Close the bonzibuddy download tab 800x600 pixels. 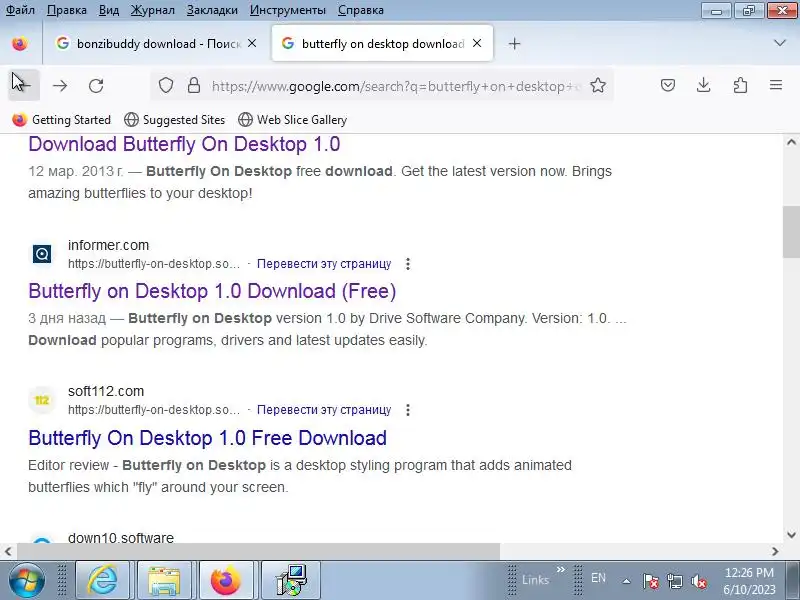[x=252, y=44]
